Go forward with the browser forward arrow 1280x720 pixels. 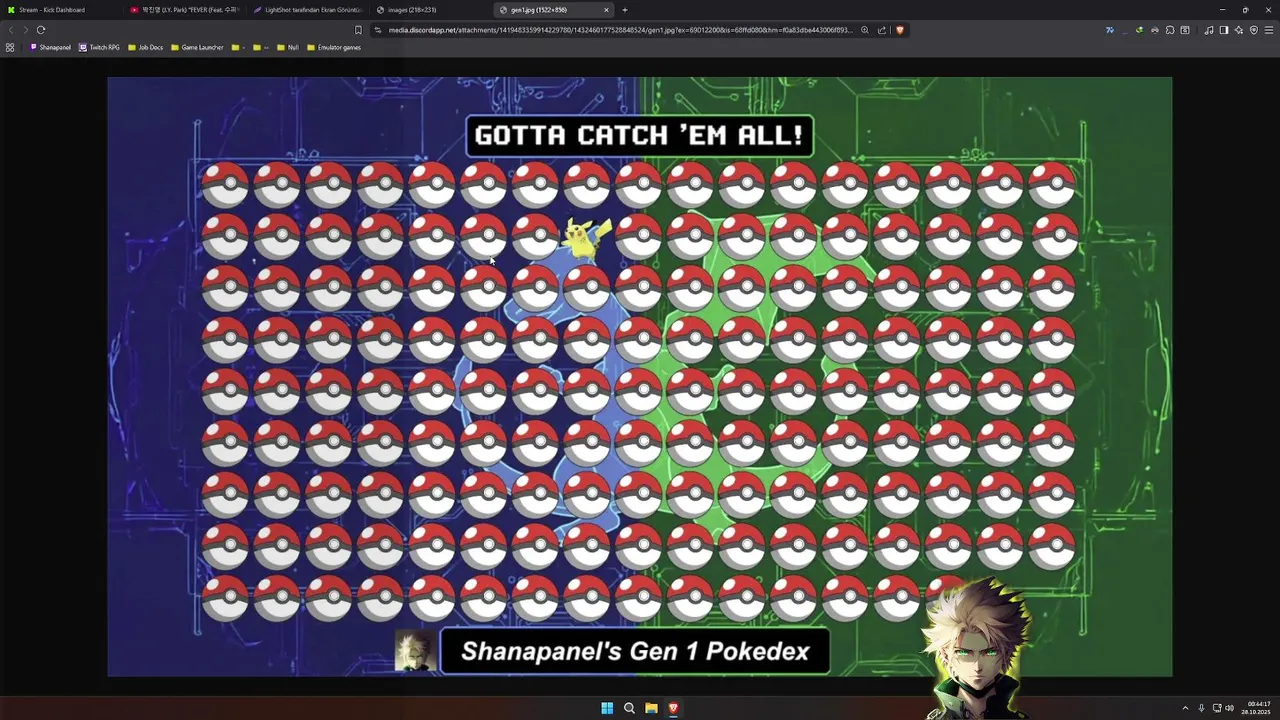25,30
